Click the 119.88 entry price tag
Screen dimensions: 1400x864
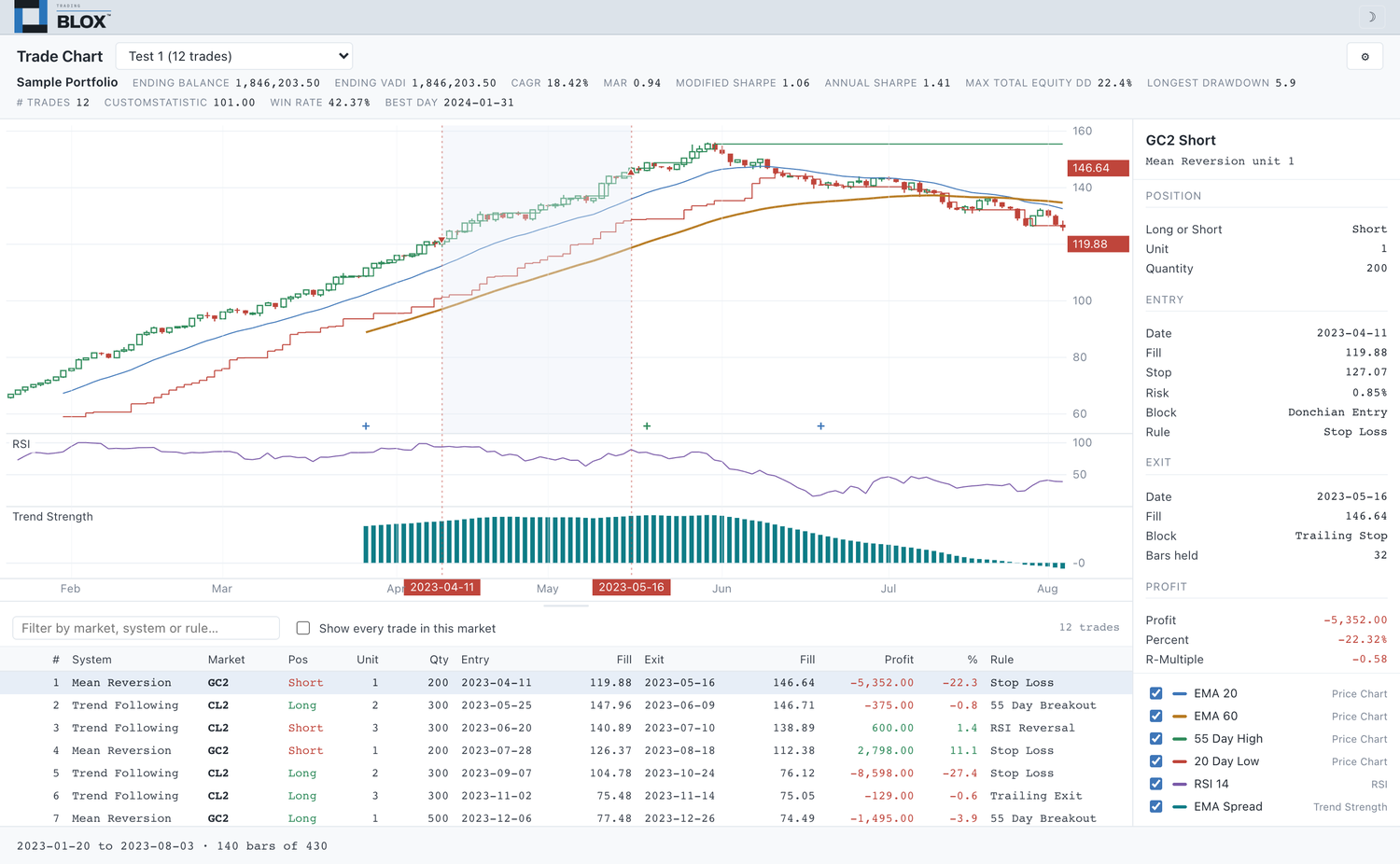coord(1098,244)
